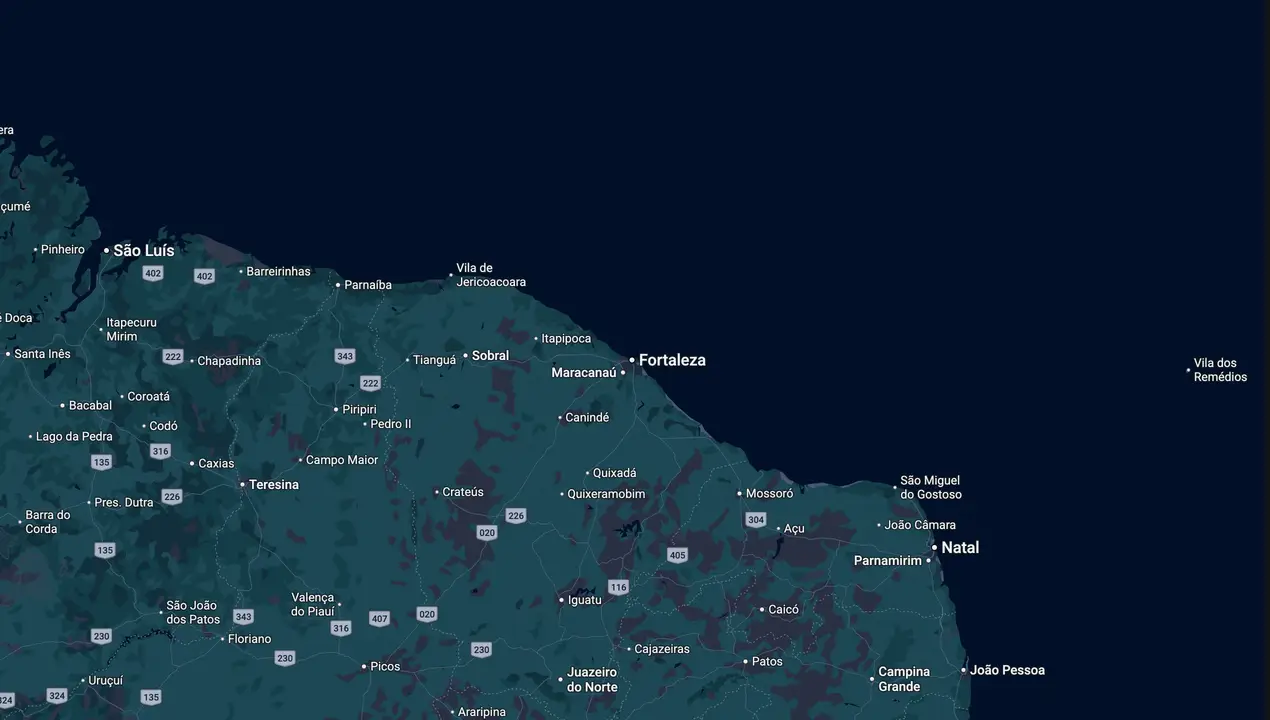Click the Pedro II label
The height and width of the screenshot is (720, 1270).
tap(390, 424)
